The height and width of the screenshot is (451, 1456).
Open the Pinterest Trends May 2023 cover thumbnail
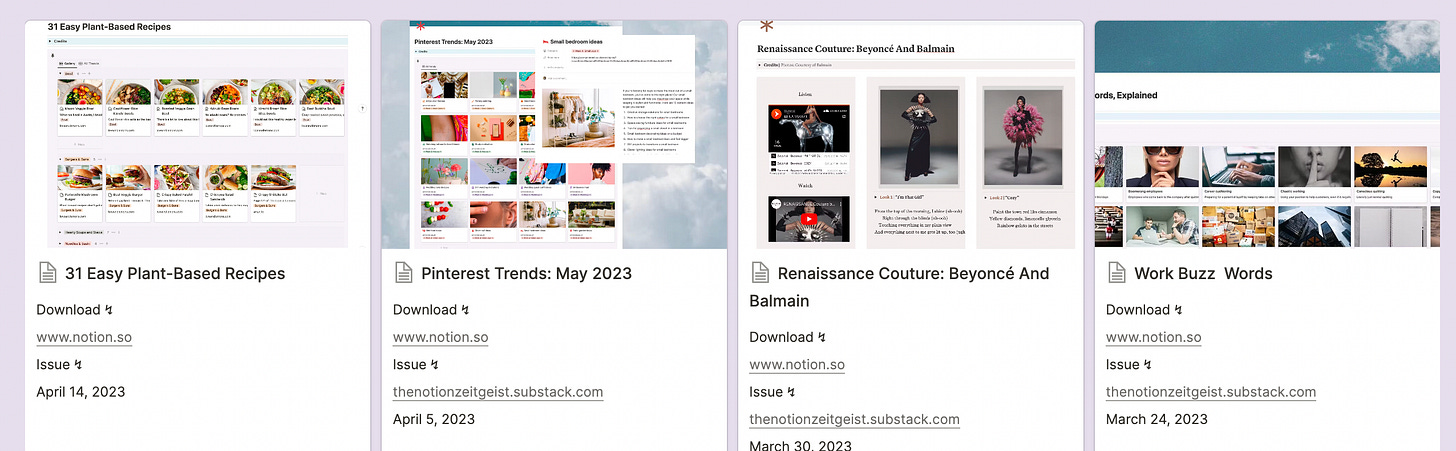pyautogui.click(x=554, y=135)
